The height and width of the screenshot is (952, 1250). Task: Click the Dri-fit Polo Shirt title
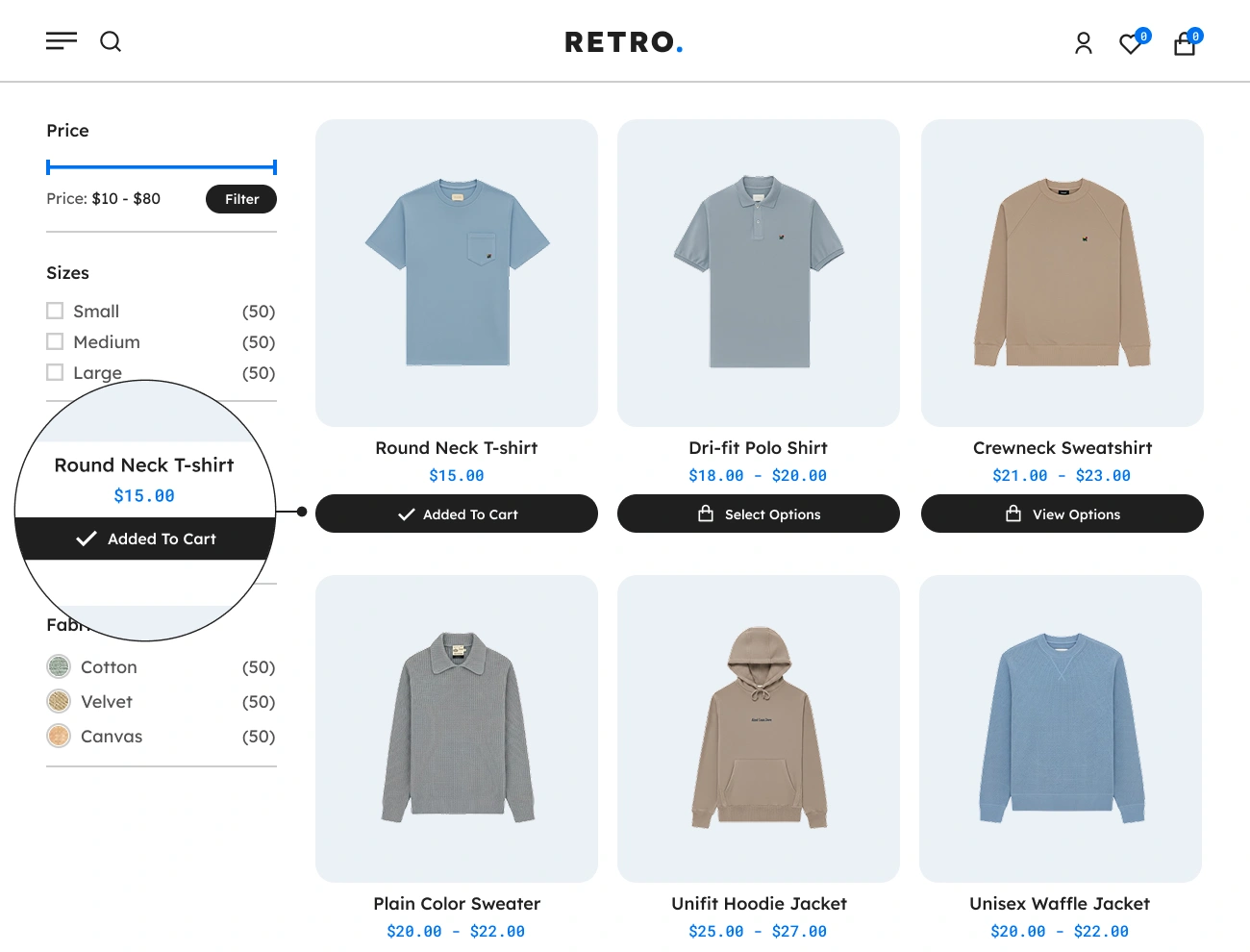tap(759, 448)
